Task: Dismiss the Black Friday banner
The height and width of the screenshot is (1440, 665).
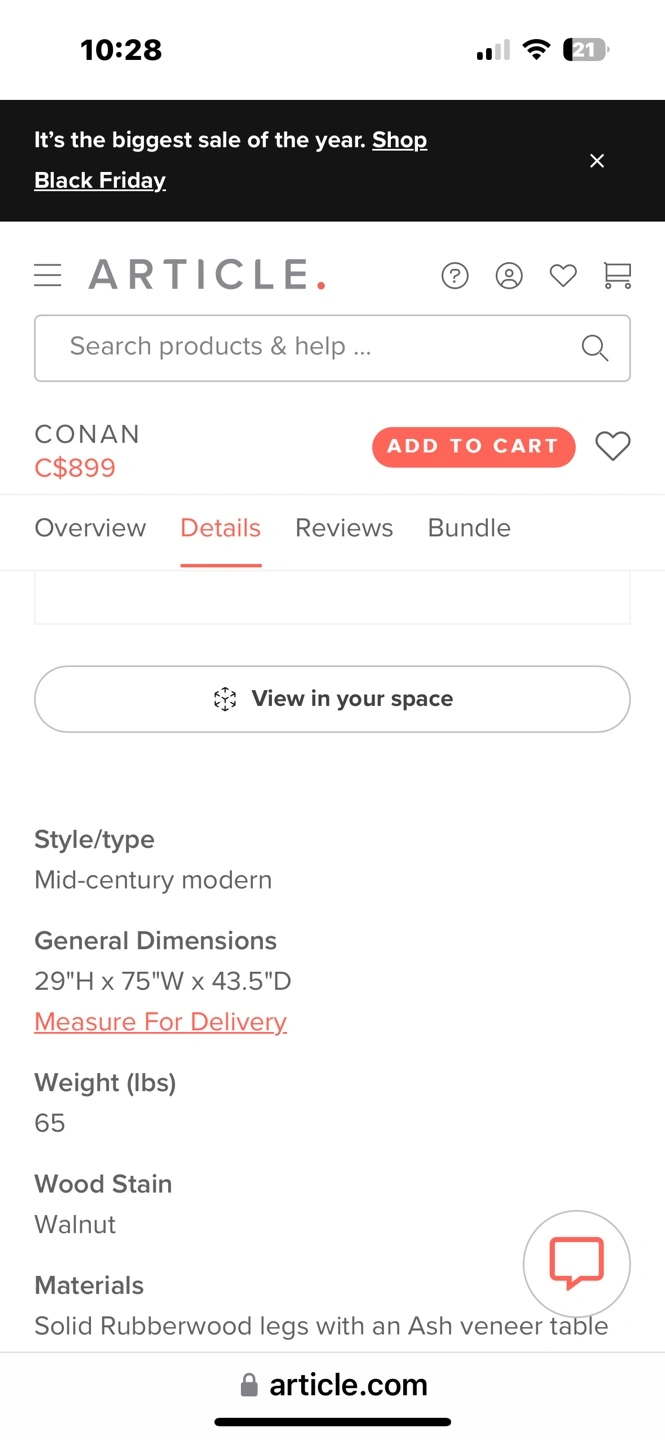Action: point(597,161)
